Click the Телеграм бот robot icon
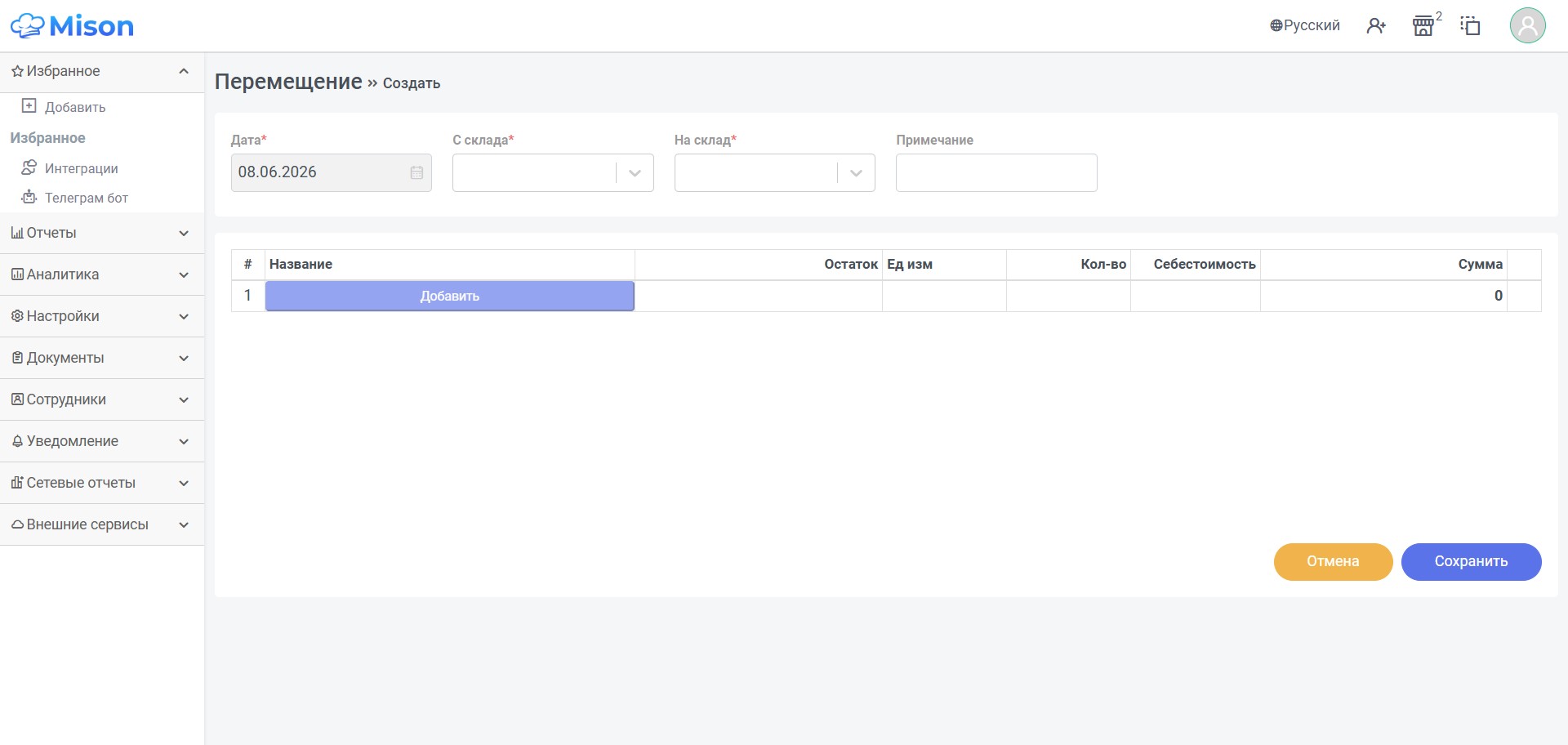1568x745 pixels. [29, 197]
